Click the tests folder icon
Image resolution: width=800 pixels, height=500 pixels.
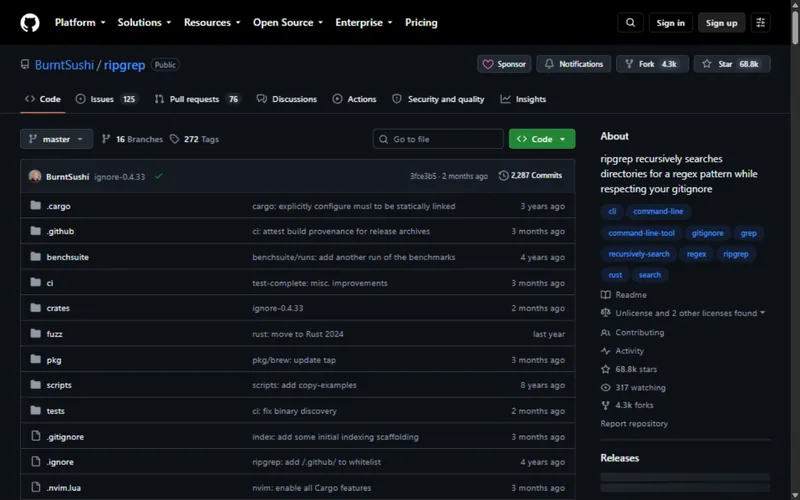(35, 410)
